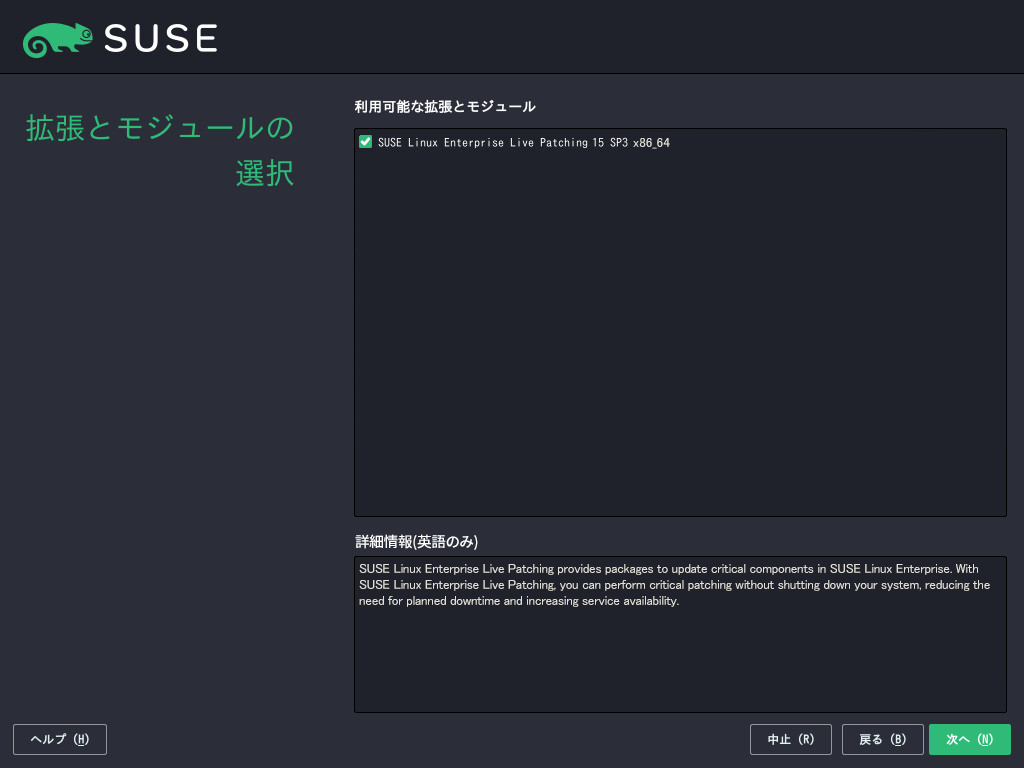The width and height of the screenshot is (1024, 768).
Task: Abort installation using 中止 (R) button
Action: click(x=791, y=739)
